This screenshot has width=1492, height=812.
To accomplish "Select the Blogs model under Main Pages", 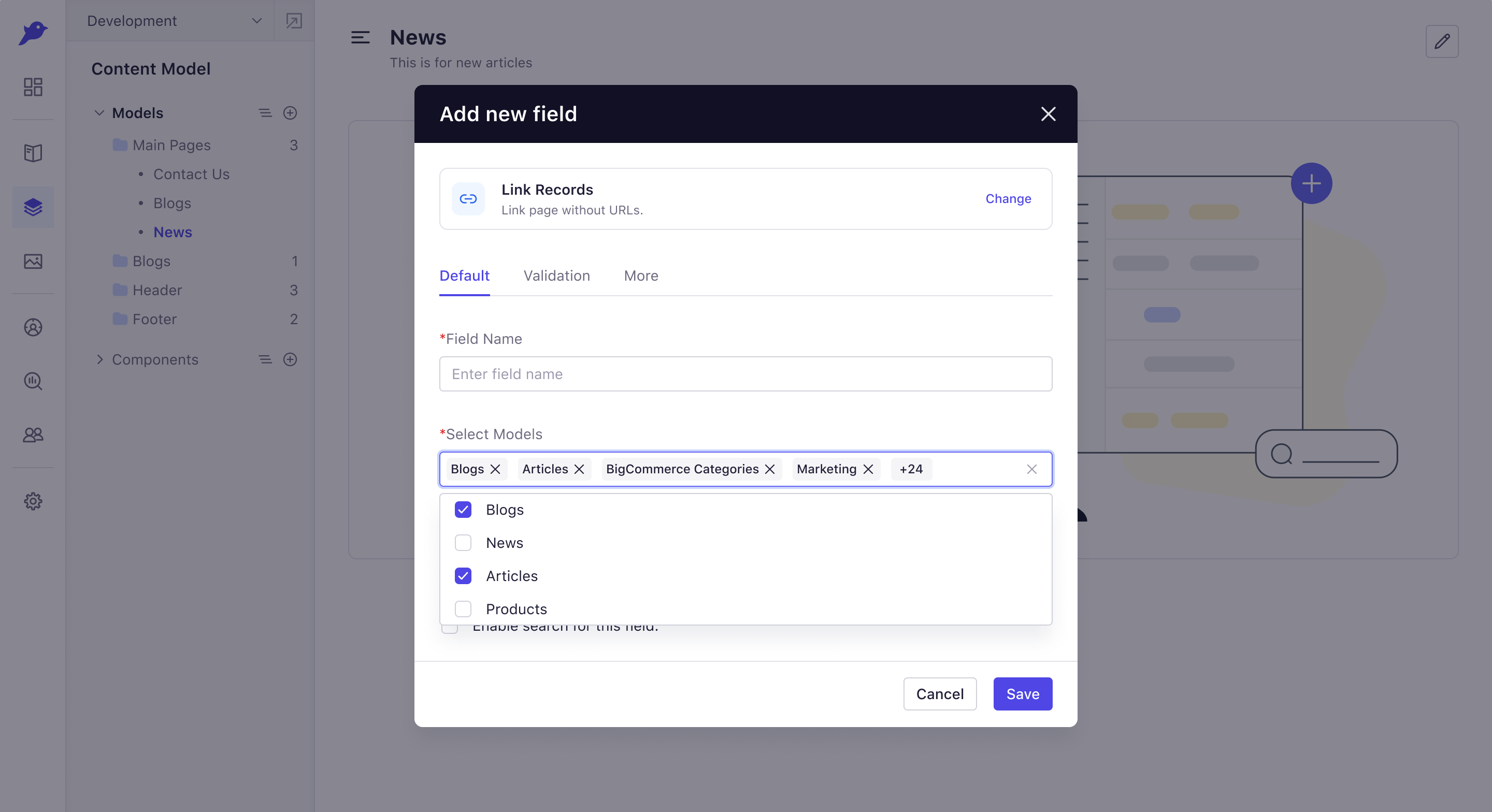I will (172, 204).
